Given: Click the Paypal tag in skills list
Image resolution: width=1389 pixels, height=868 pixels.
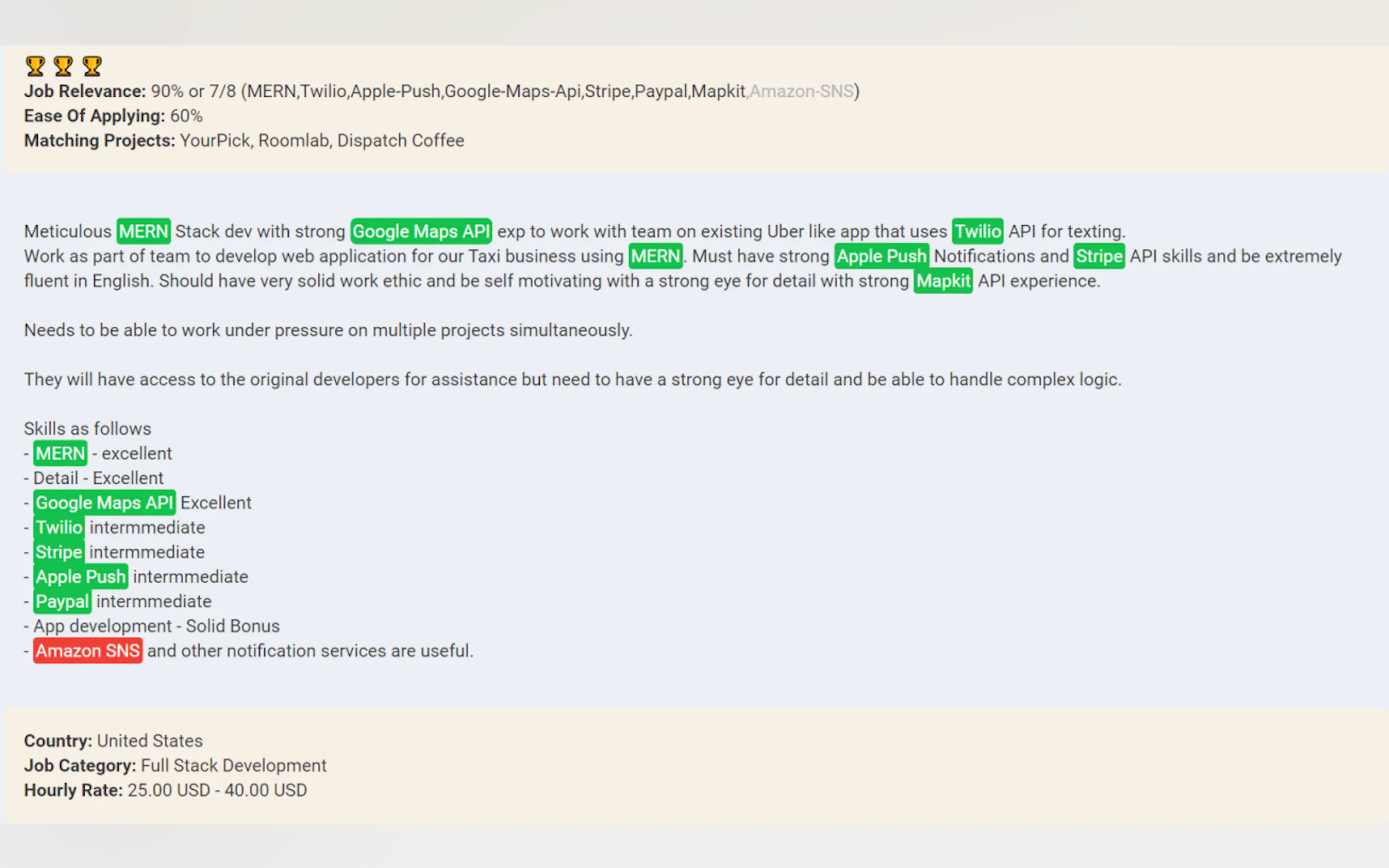Looking at the screenshot, I should tap(62, 601).
